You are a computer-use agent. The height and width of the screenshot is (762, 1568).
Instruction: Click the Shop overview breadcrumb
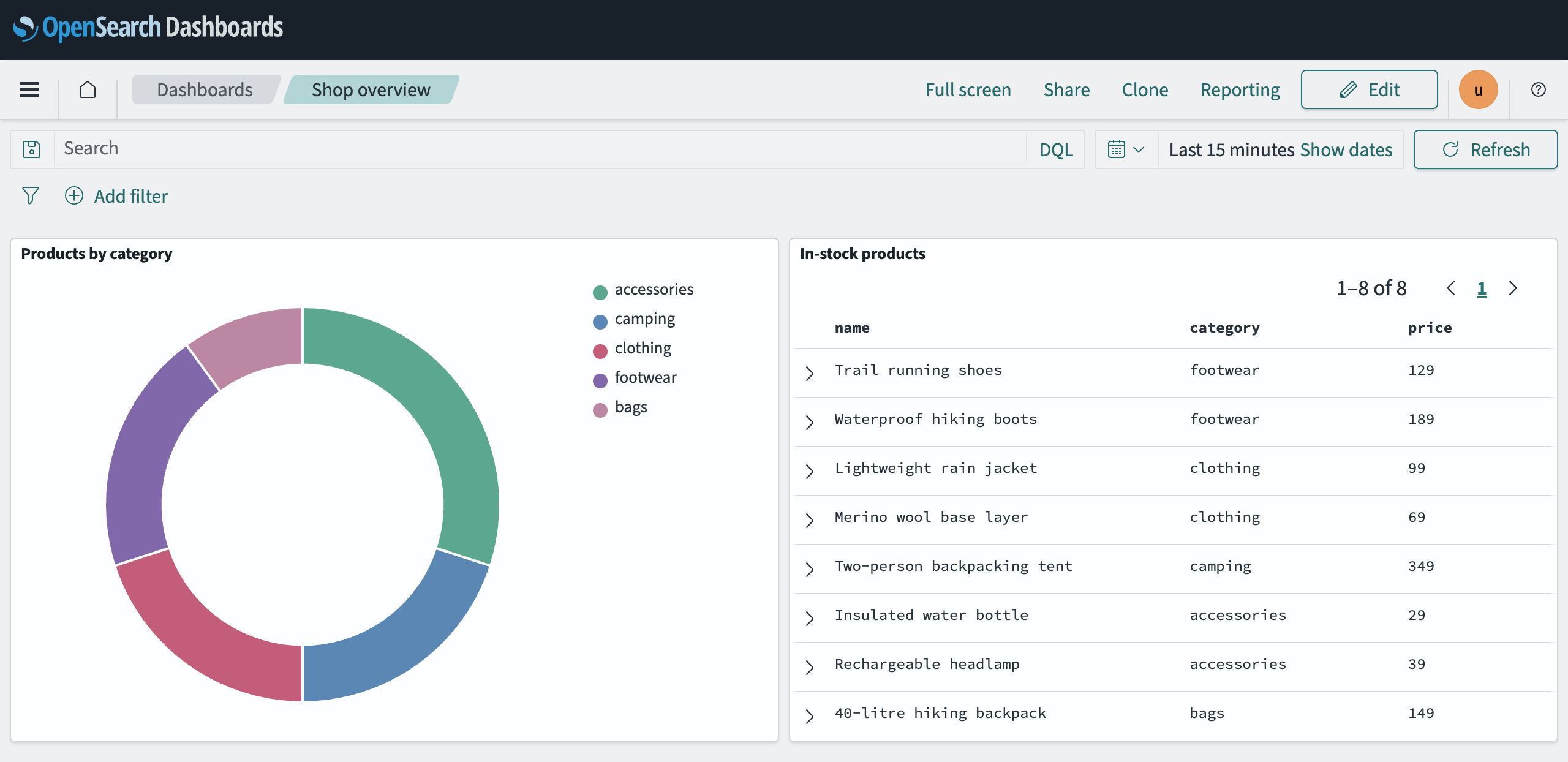(x=371, y=89)
